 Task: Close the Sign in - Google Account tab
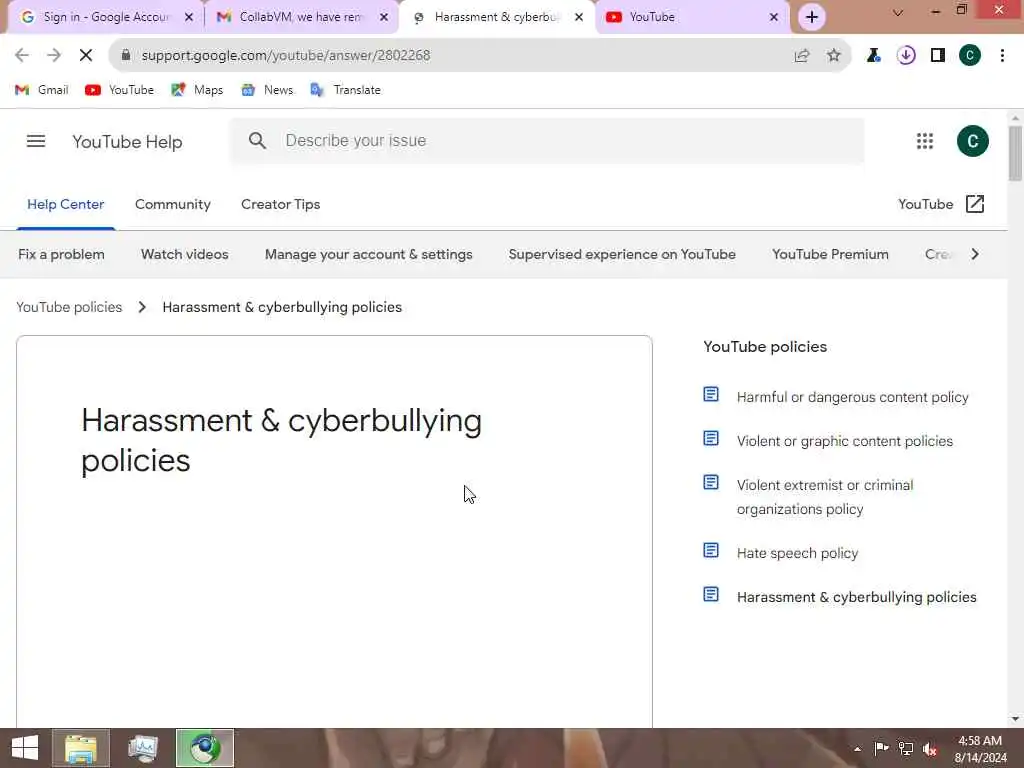[x=189, y=17]
